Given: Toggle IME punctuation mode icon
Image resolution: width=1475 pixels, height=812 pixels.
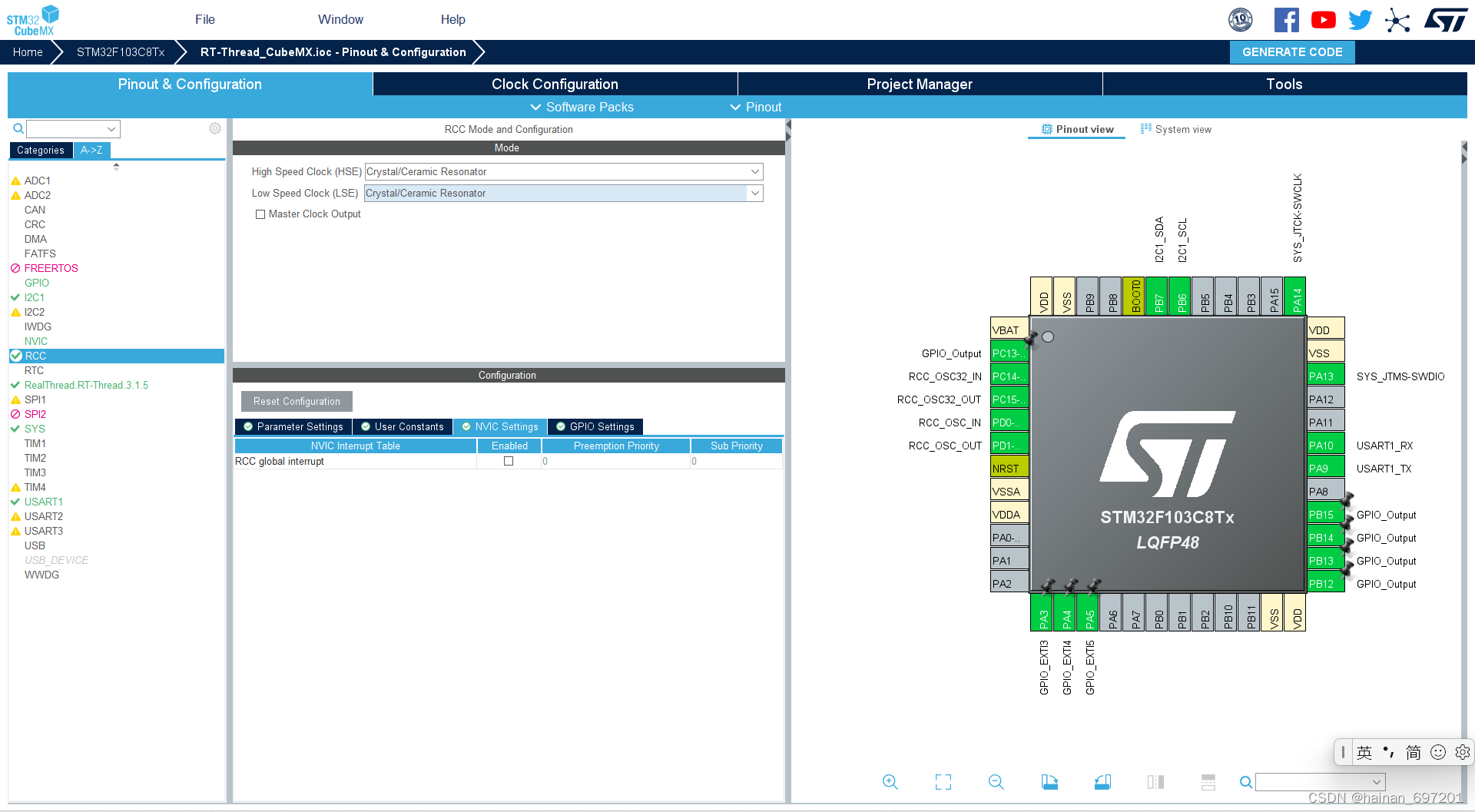Looking at the screenshot, I should [x=1389, y=752].
